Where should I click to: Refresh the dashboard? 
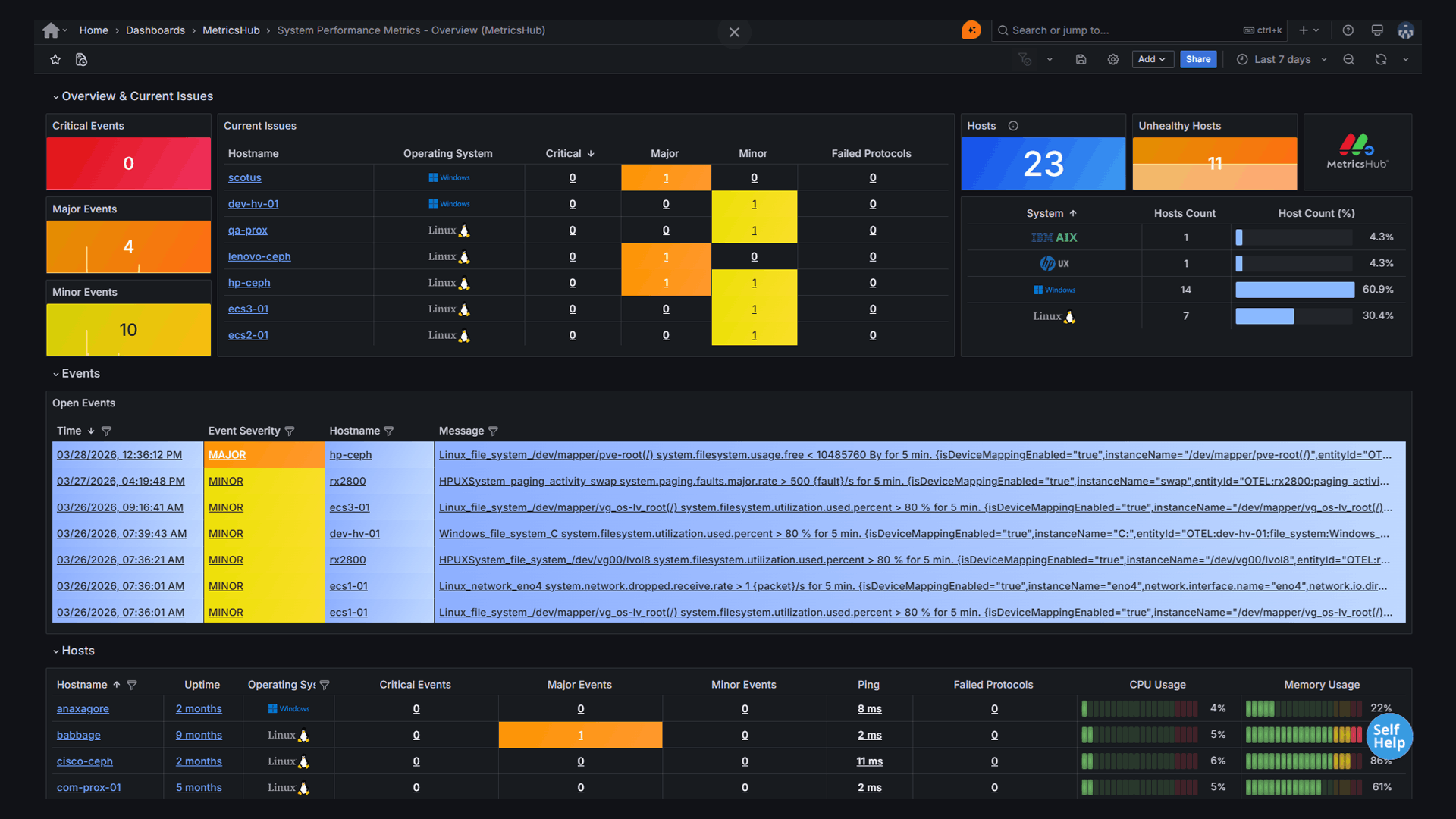click(x=1381, y=59)
